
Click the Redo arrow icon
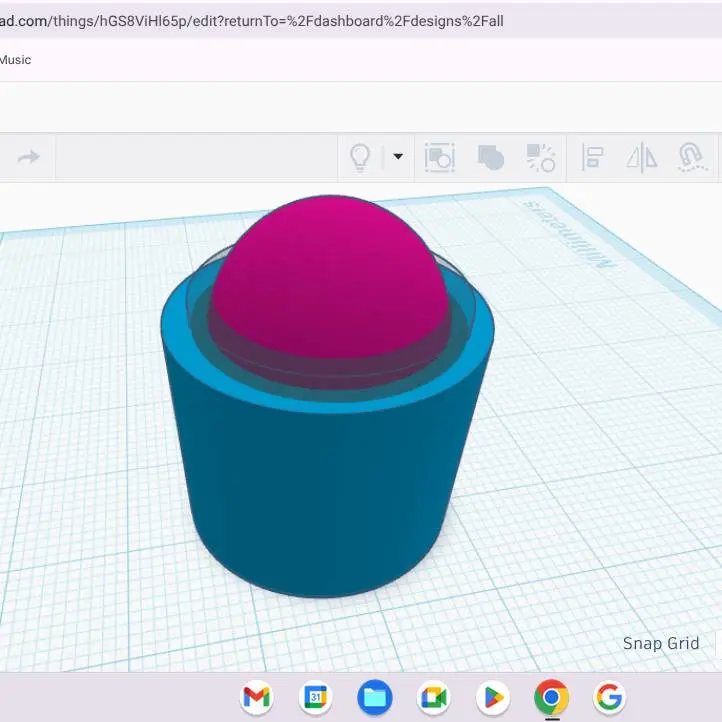tap(29, 157)
